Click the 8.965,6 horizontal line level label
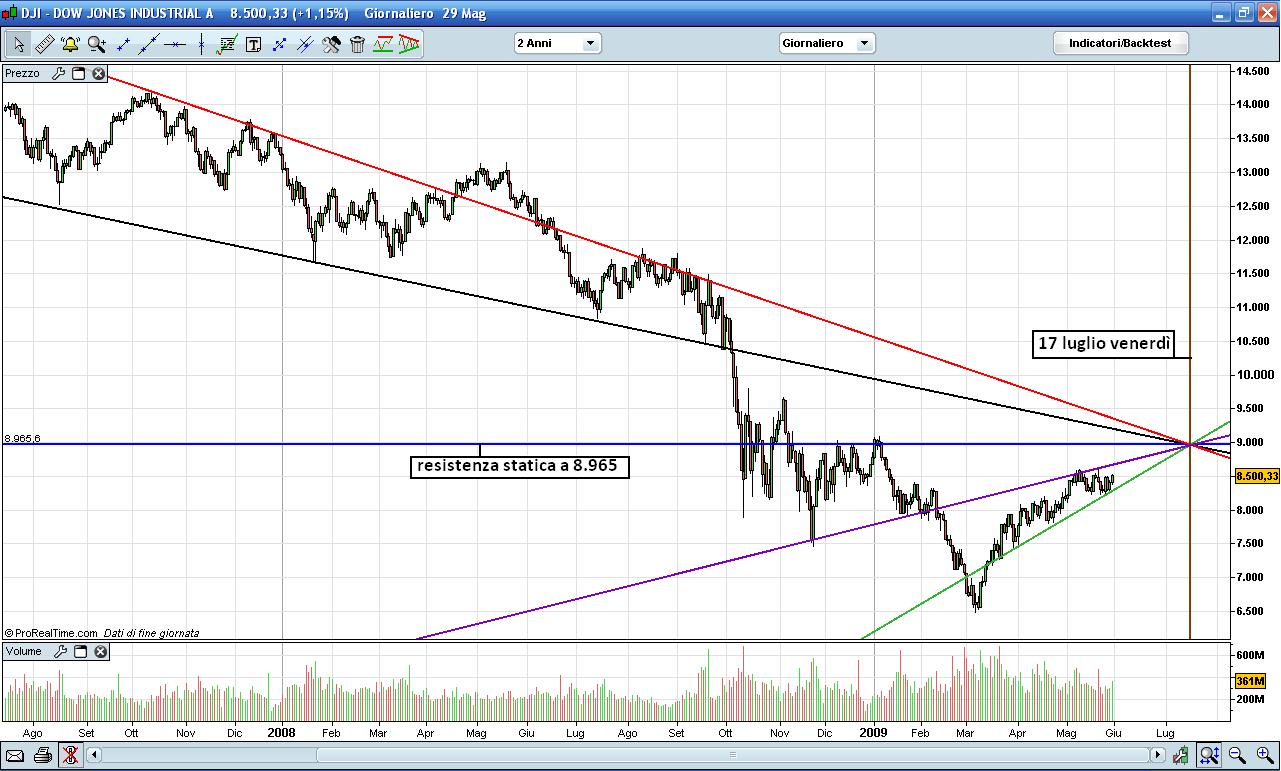1281x771 pixels. [x=22, y=438]
